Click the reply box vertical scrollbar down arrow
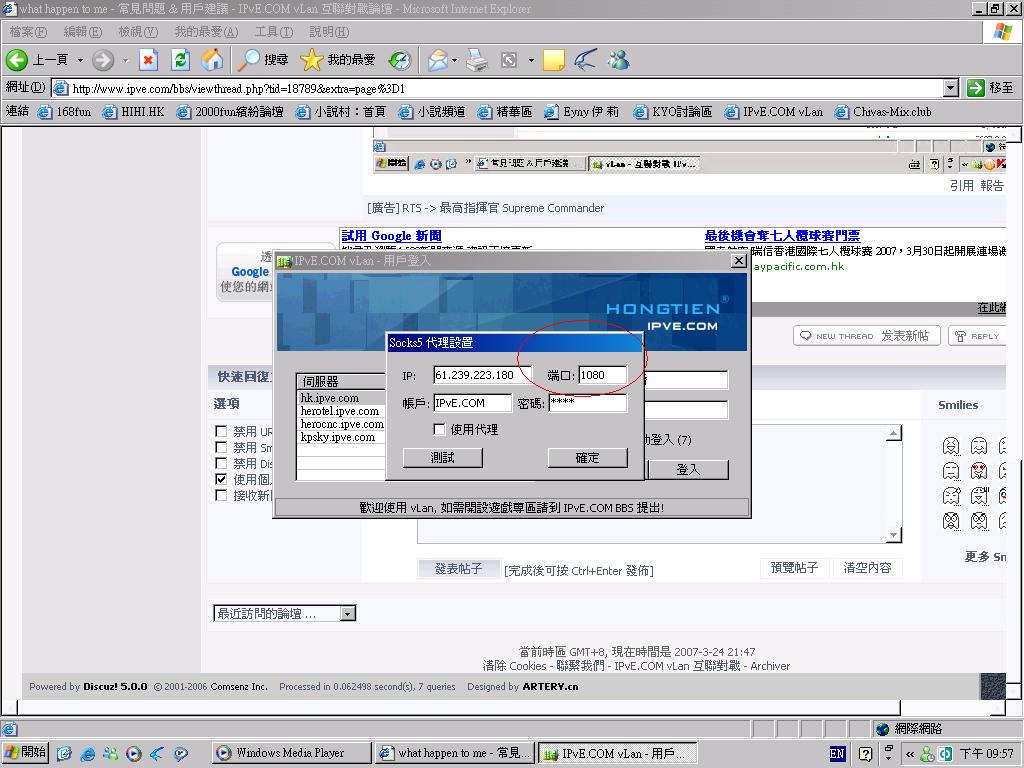The image size is (1024, 768). [x=894, y=536]
